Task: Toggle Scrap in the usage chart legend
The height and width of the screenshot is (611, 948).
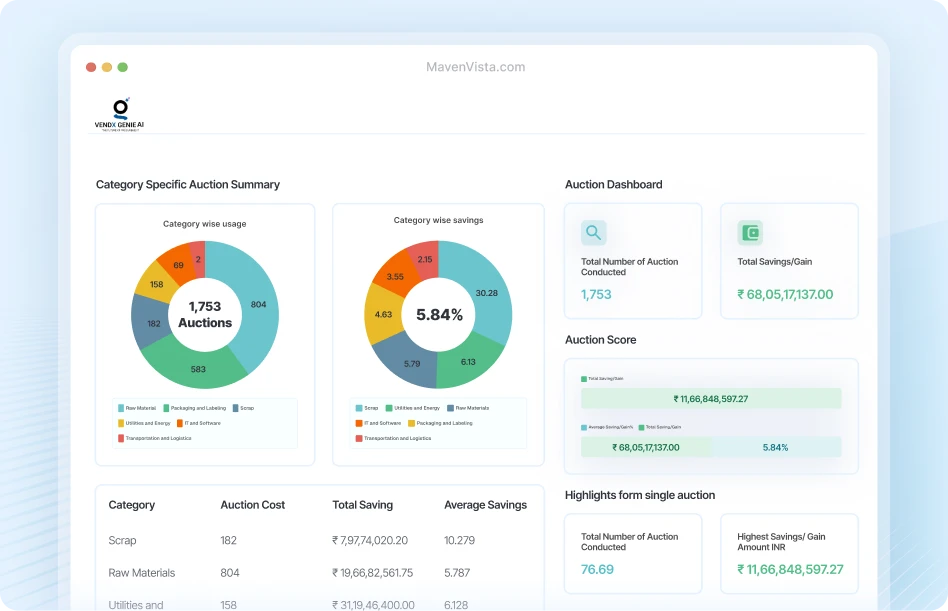Action: click(x=244, y=408)
